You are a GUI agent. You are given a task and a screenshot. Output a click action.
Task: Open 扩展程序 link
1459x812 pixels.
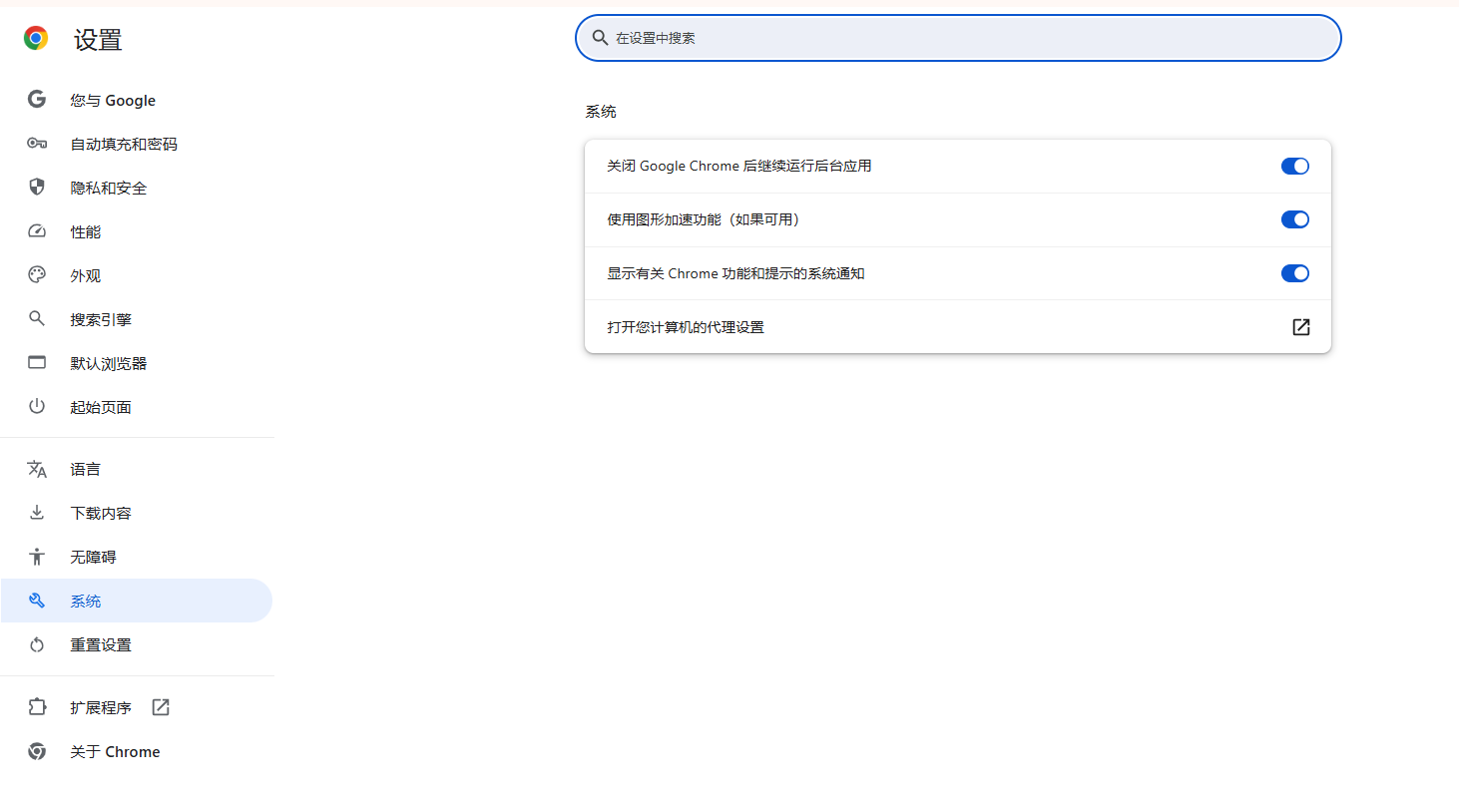(137, 707)
